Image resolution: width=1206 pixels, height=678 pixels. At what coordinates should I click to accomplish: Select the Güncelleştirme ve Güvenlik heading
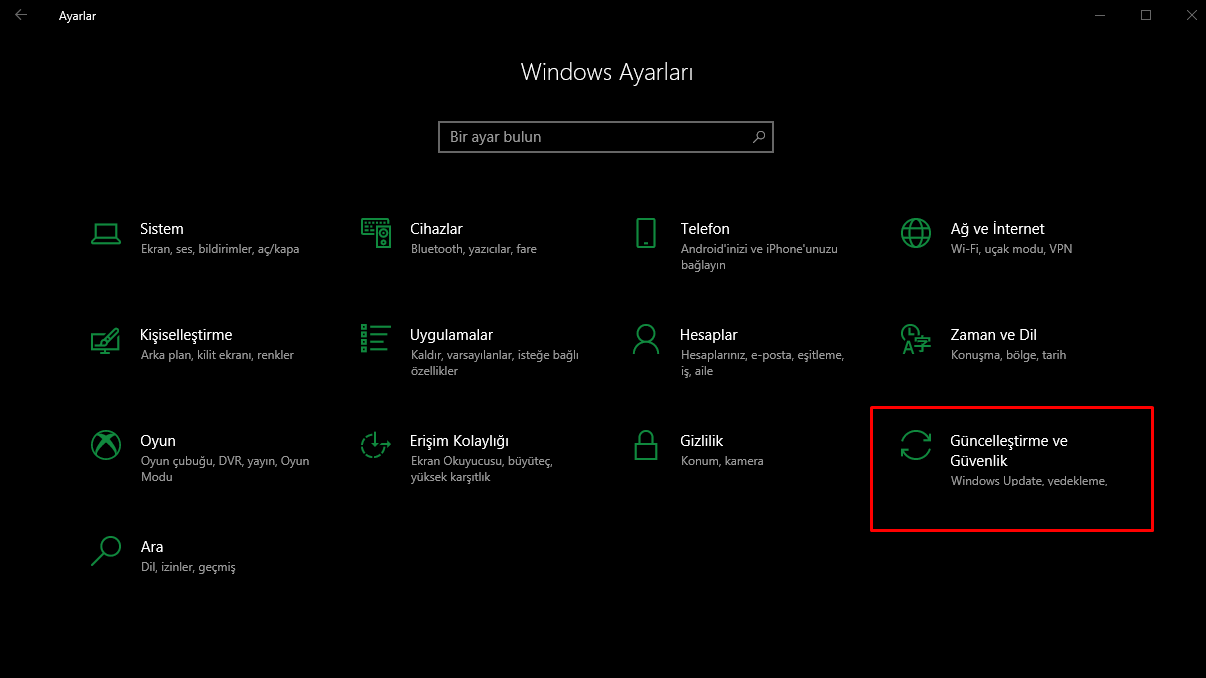point(1009,451)
